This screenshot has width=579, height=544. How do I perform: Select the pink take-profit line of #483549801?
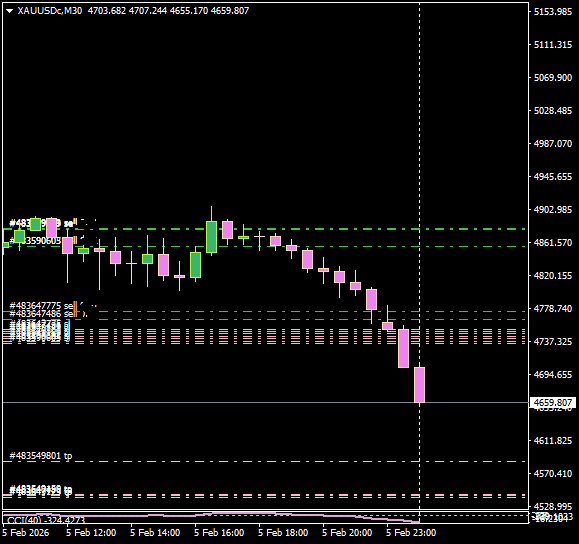(x=264, y=462)
